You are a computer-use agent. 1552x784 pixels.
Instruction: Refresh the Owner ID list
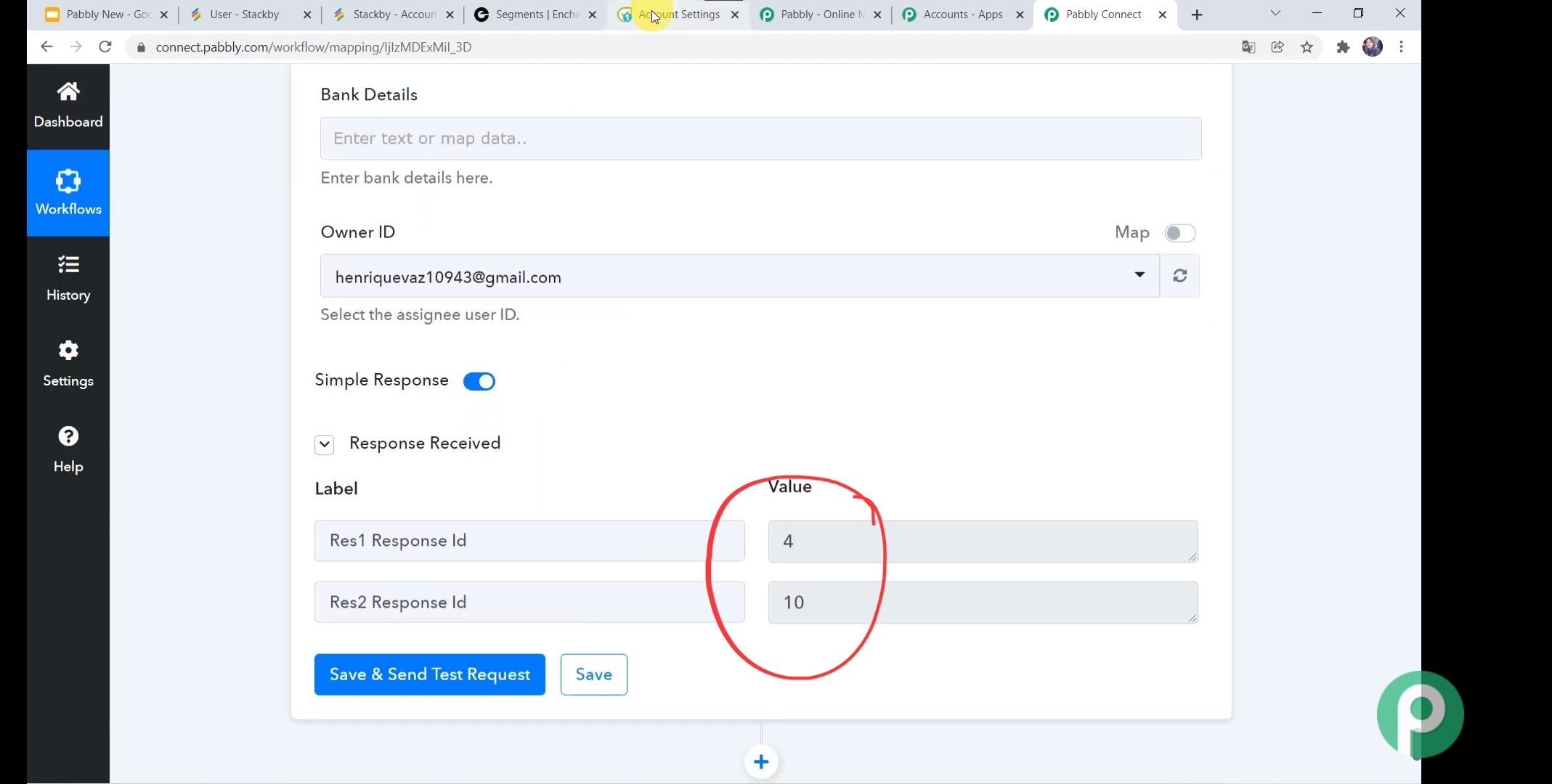coord(1179,276)
